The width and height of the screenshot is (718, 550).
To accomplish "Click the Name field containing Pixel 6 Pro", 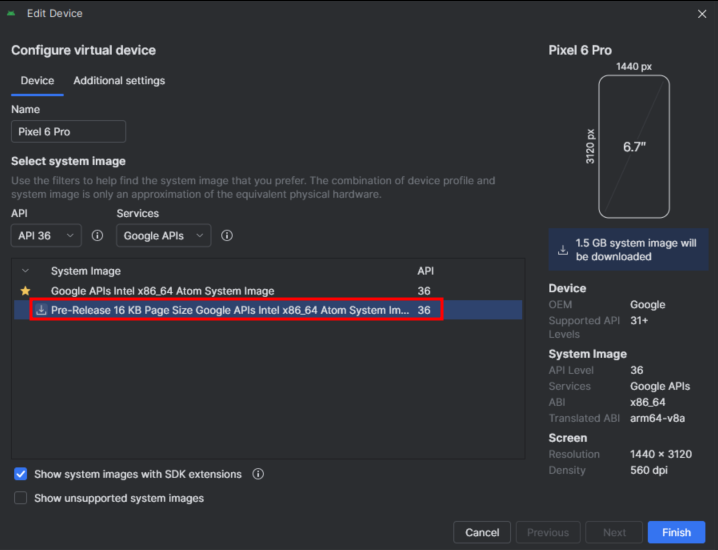I will pos(68,131).
